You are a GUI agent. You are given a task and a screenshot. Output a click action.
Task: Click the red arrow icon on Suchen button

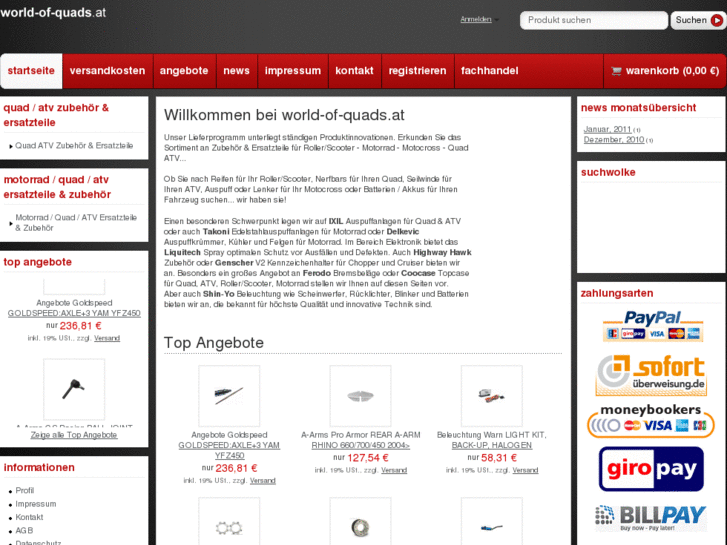point(717,20)
